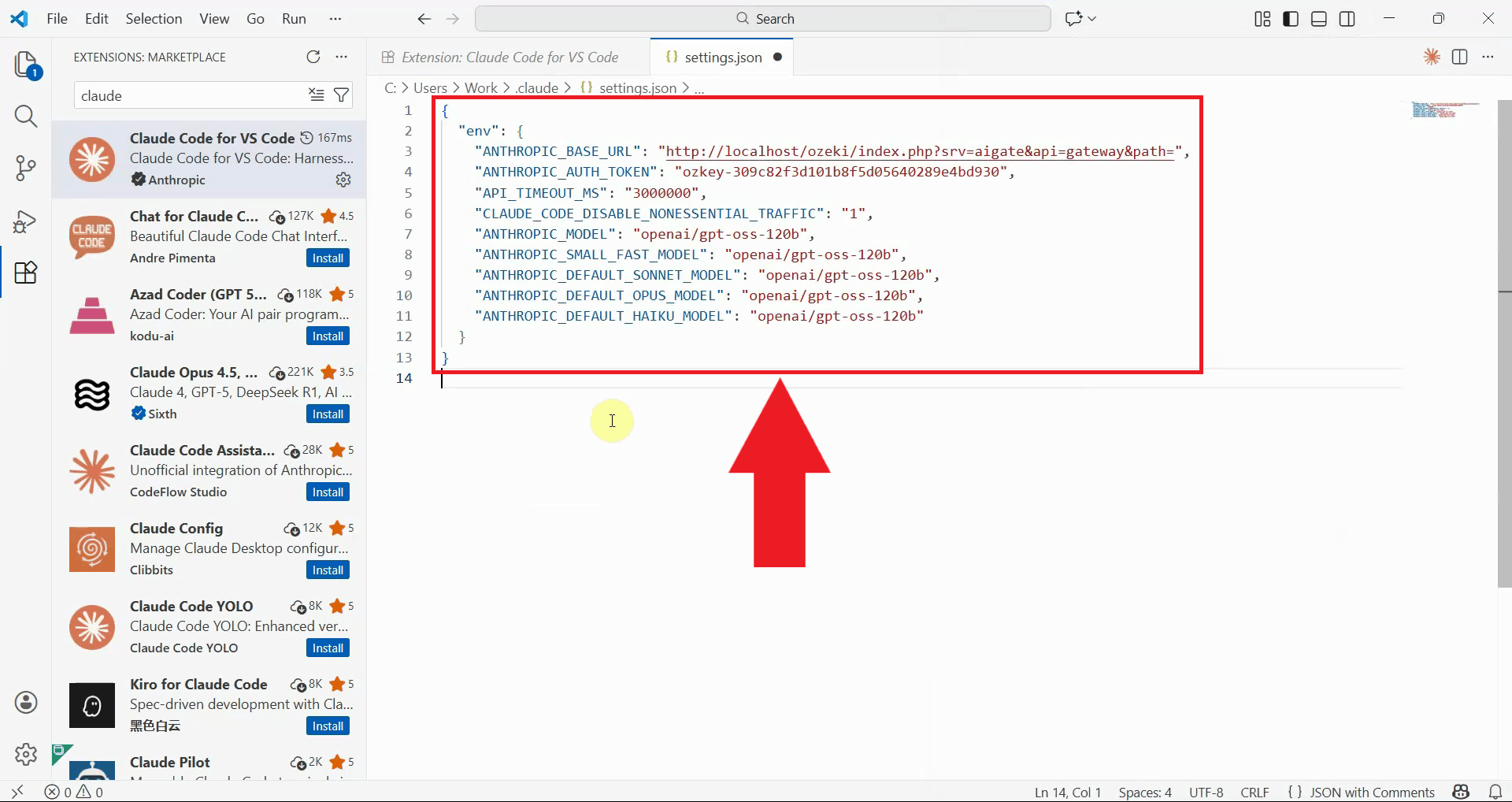
Task: Click the Claude Code icon in editor toolbar
Action: 1431,57
